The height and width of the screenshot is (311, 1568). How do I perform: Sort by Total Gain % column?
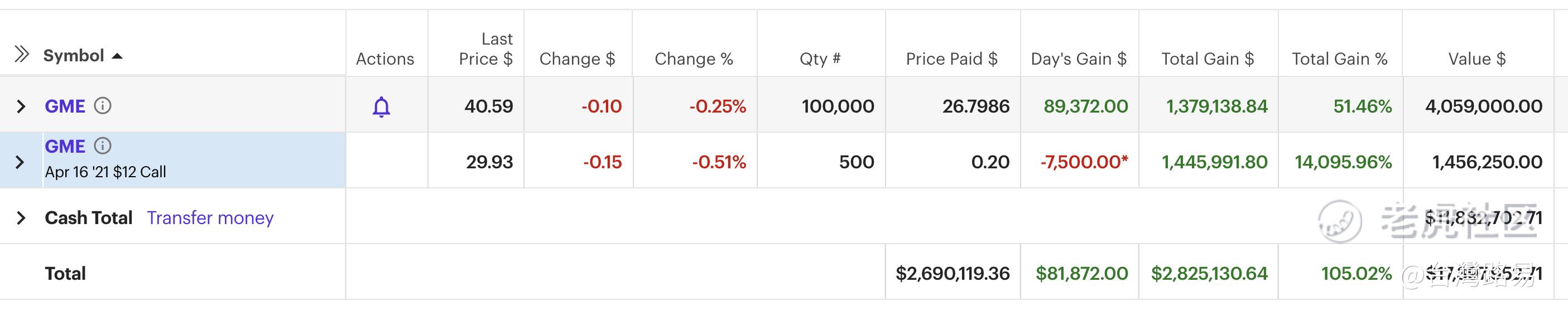(1340, 59)
